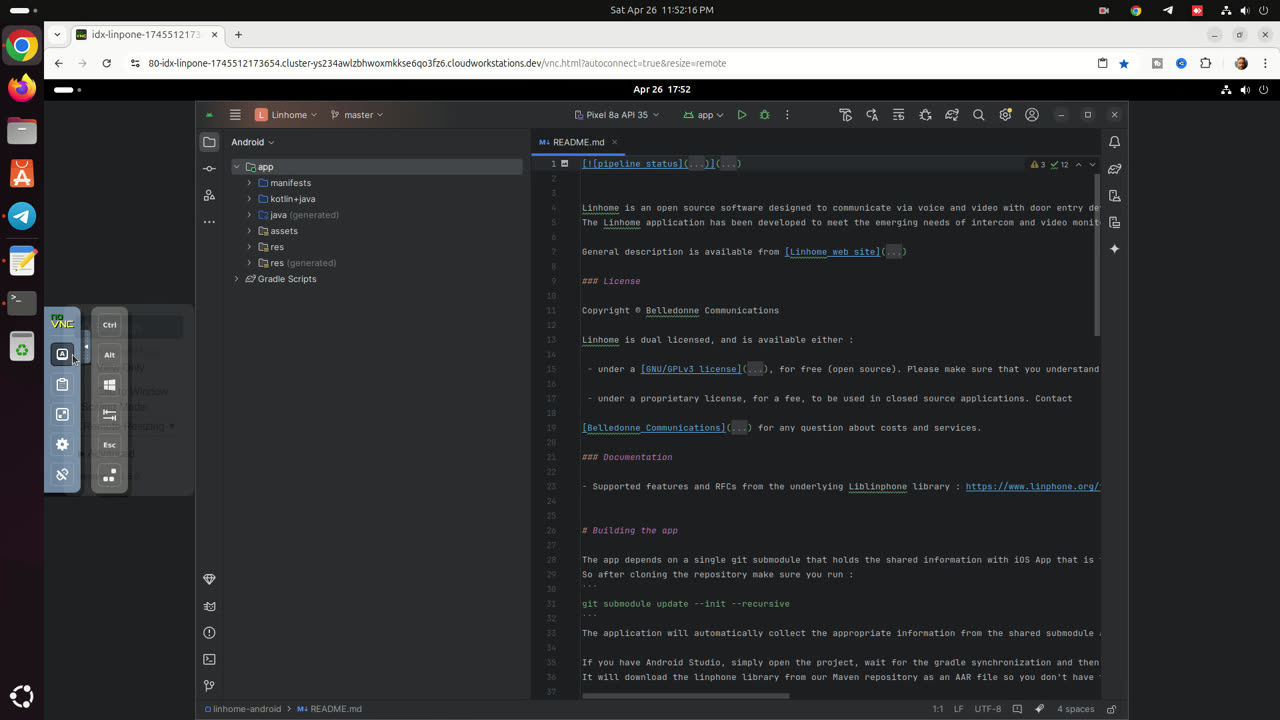The image size is (1280, 720).
Task: Close the README.md tab
Action: (x=614, y=142)
